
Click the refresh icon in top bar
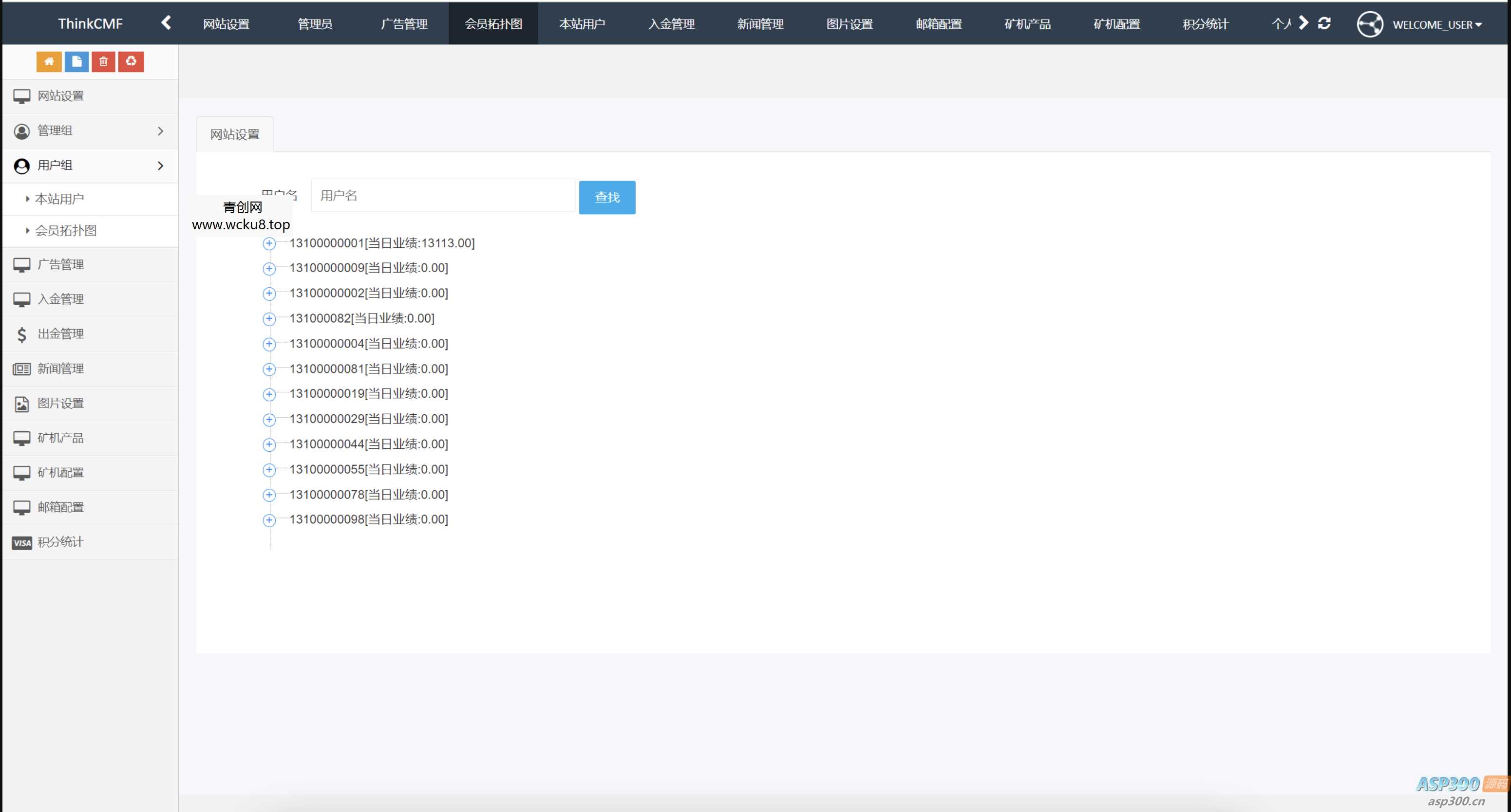tap(1324, 23)
